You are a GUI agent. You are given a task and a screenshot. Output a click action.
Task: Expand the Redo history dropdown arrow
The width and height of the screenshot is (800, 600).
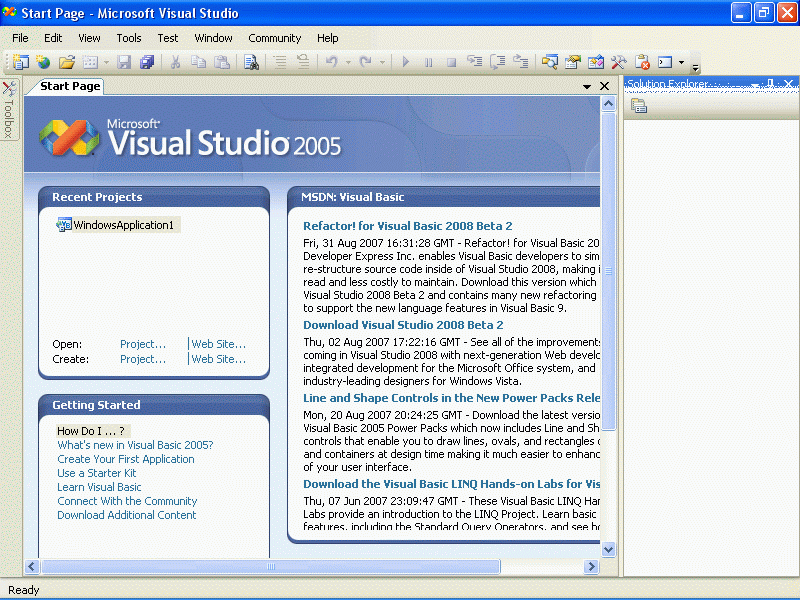(382, 63)
